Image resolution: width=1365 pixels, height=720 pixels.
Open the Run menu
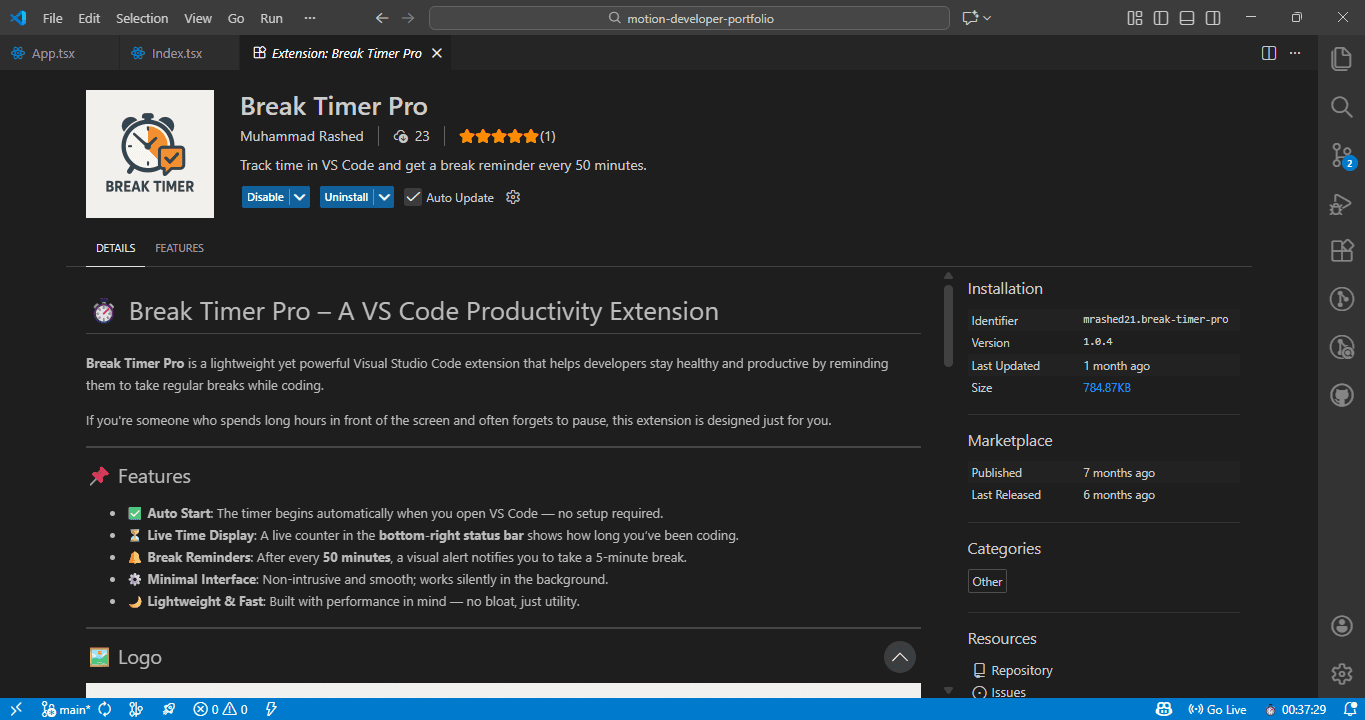pos(271,18)
